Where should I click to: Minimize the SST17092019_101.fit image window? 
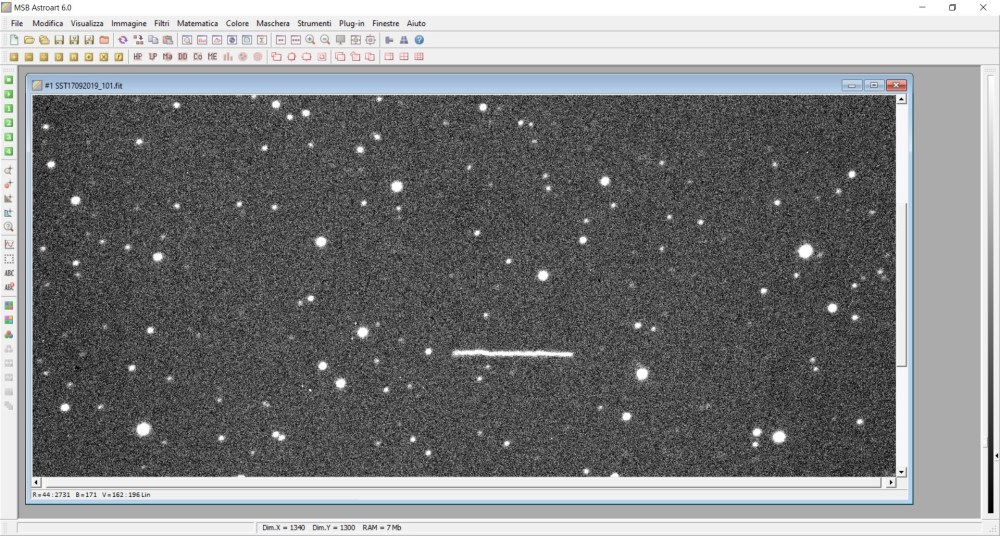click(x=851, y=85)
